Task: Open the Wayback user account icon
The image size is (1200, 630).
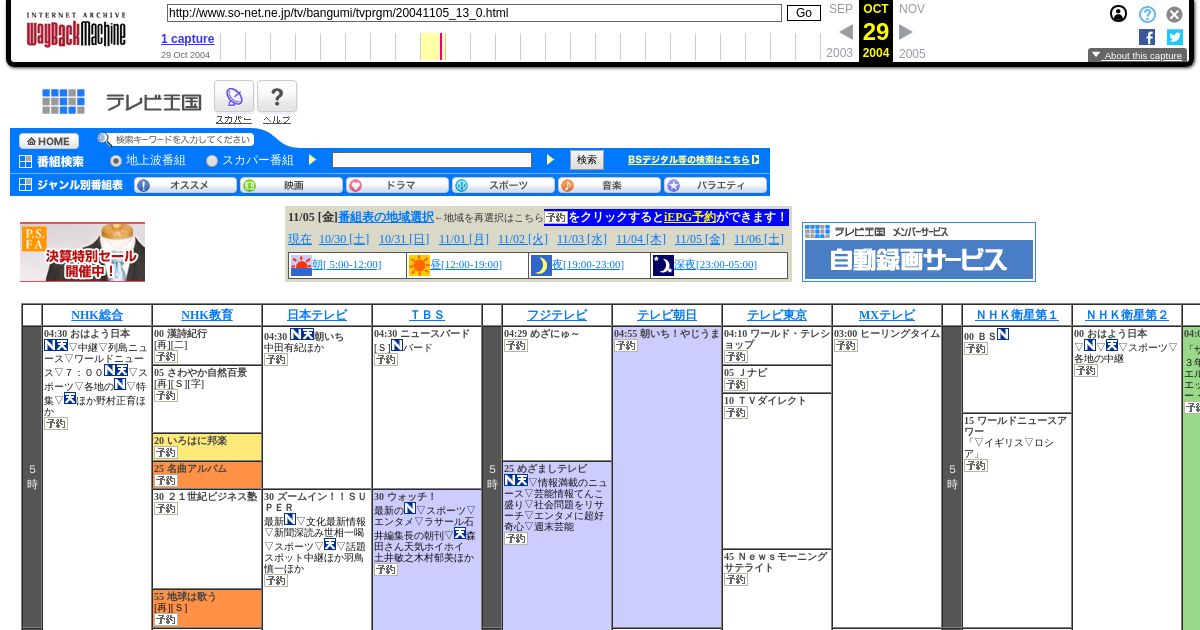Action: tap(1118, 14)
